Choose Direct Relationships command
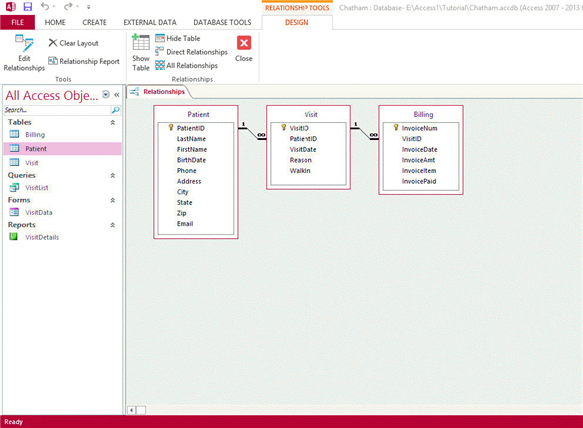Image resolution: width=583 pixels, height=428 pixels. pyautogui.click(x=191, y=52)
